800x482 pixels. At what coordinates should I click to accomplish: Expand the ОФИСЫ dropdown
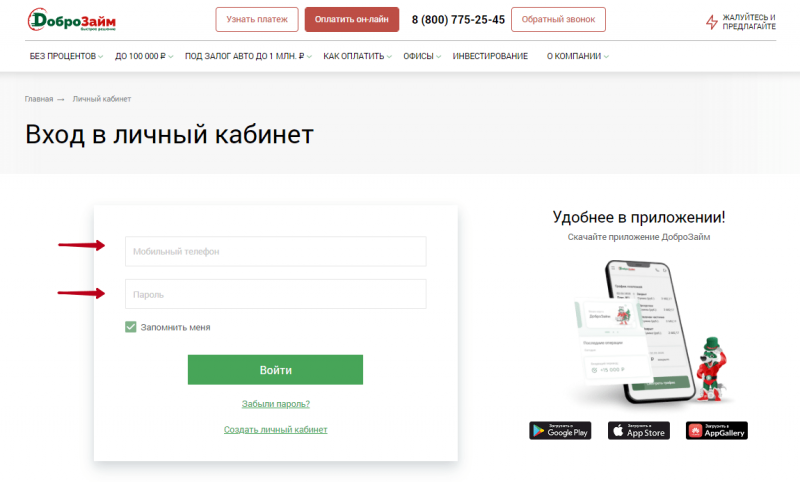coord(422,56)
